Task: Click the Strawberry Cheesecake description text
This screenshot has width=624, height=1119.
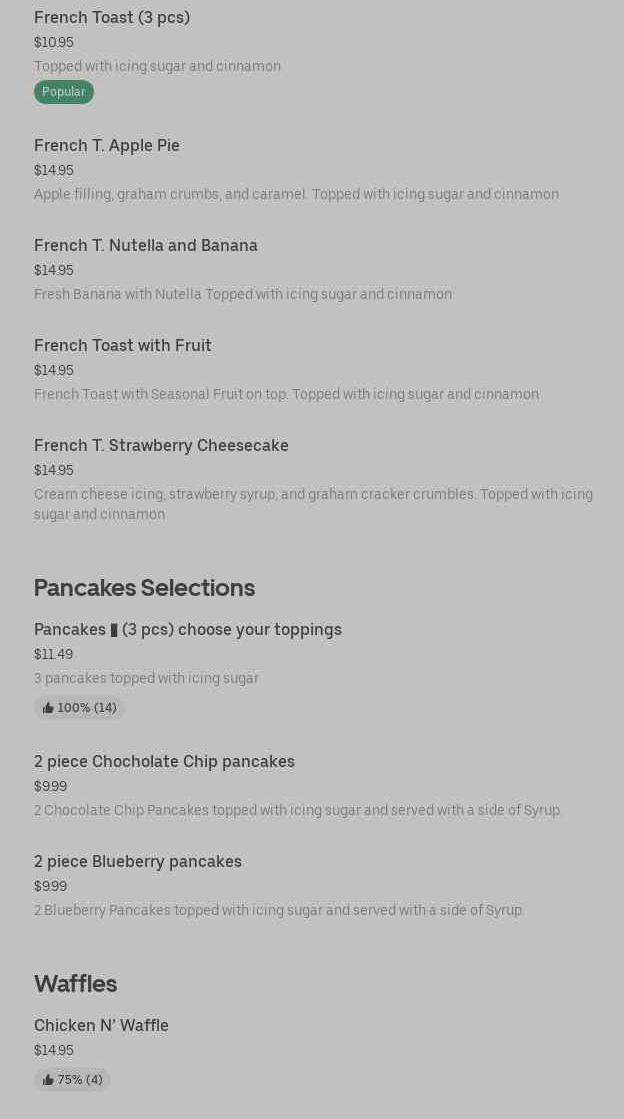Action: [x=313, y=504]
